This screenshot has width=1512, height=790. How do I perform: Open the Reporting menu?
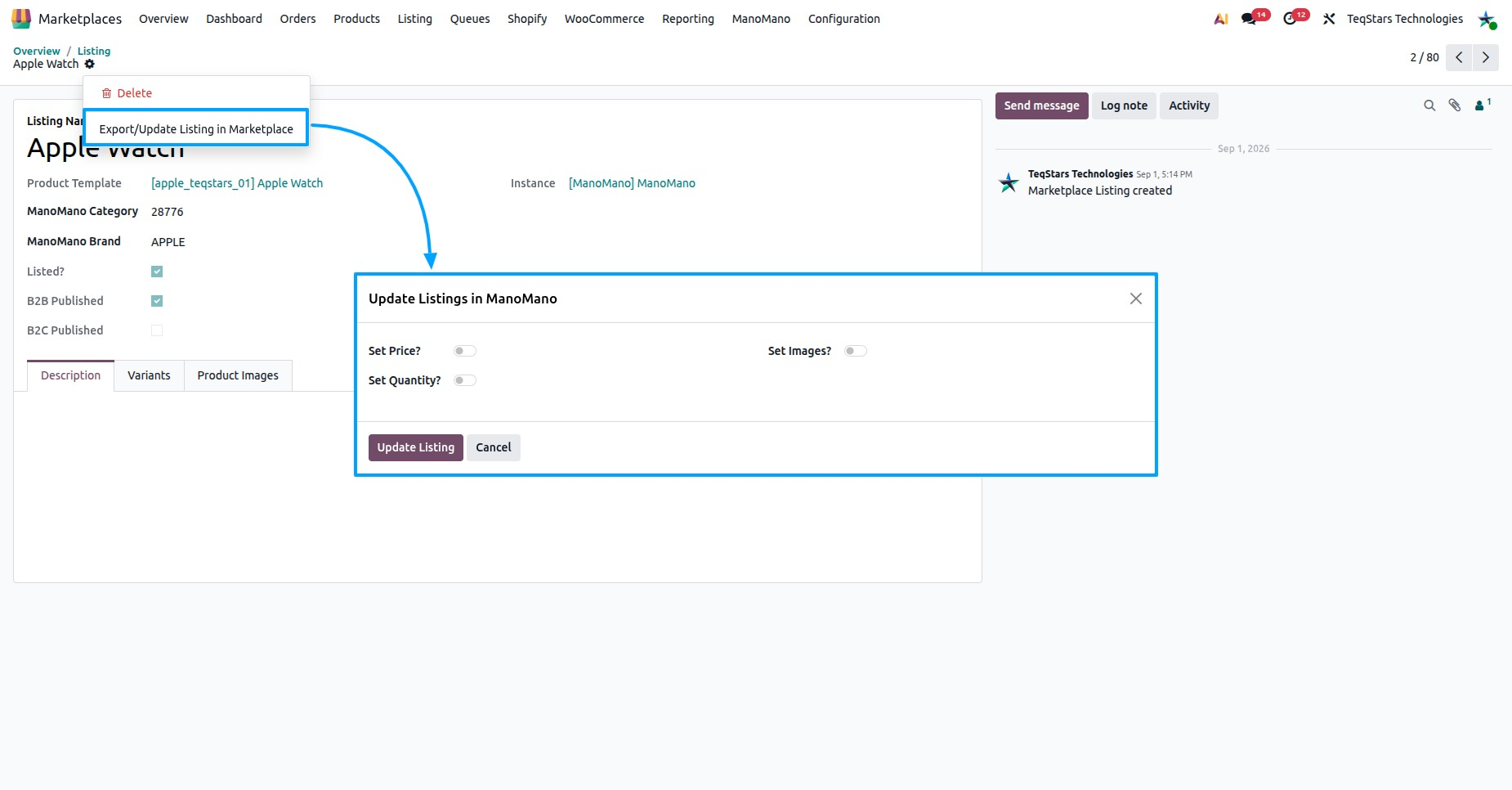pyautogui.click(x=688, y=19)
